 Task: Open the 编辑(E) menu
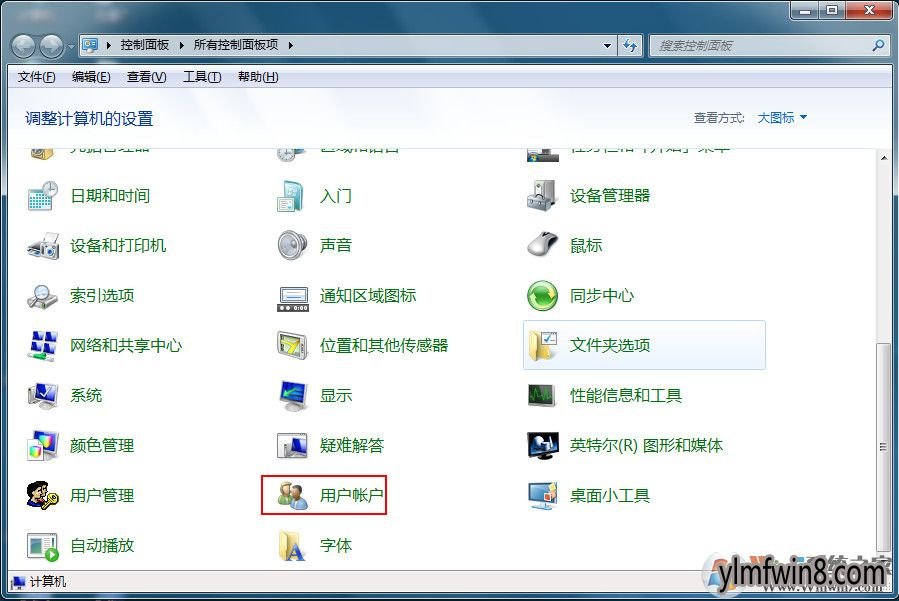coord(91,77)
